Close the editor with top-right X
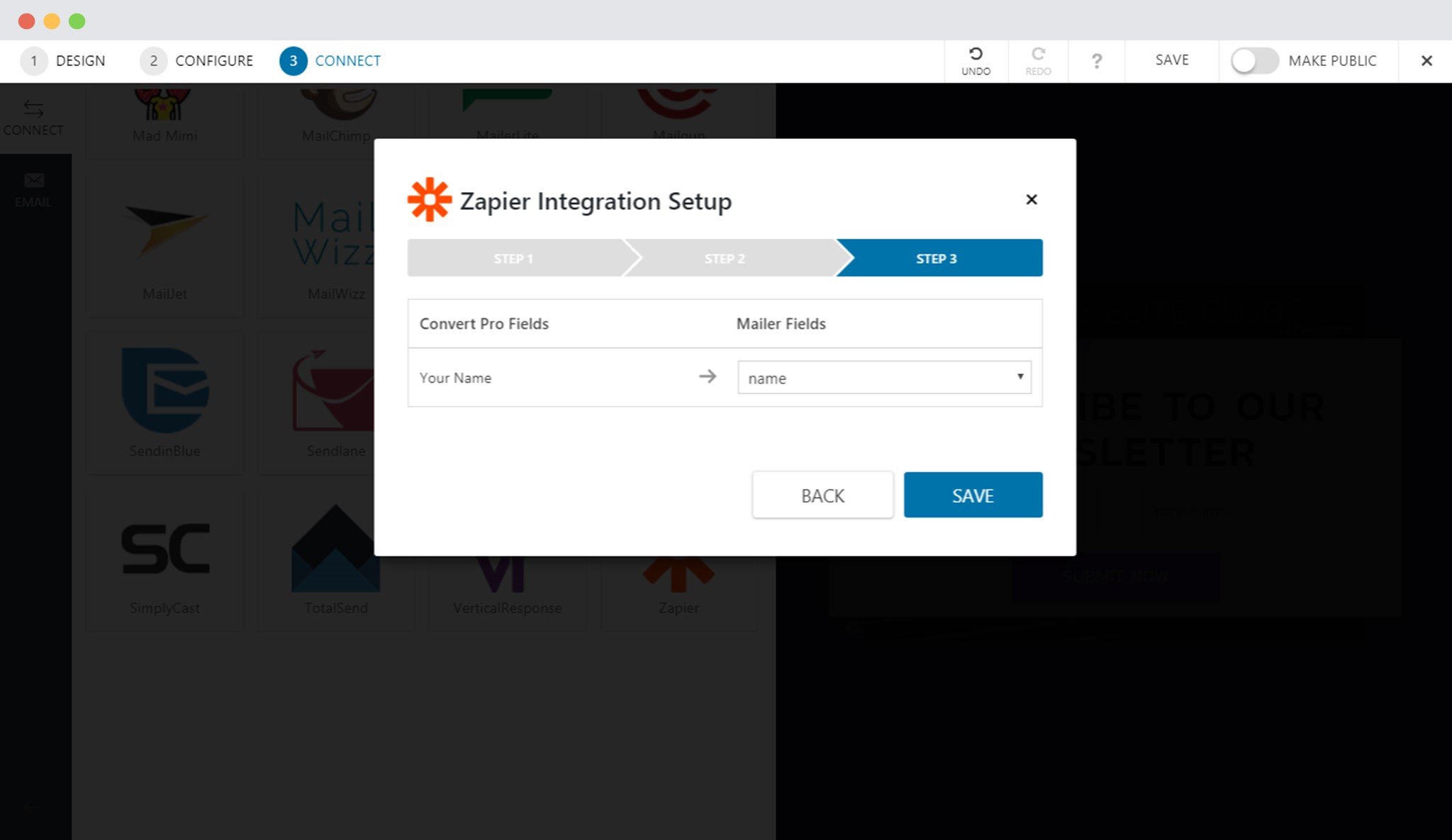The width and height of the screenshot is (1452, 840). [x=1426, y=61]
